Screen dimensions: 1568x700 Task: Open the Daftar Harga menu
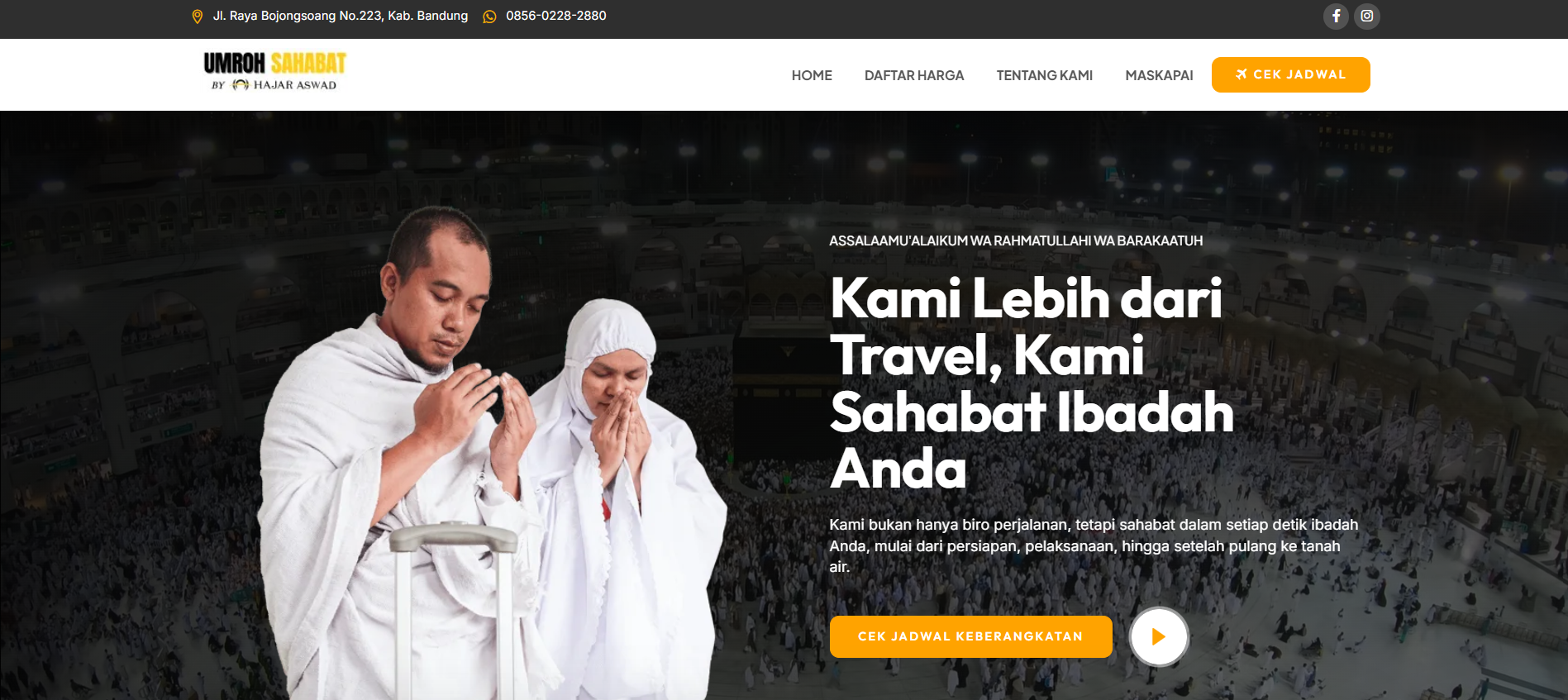click(914, 75)
